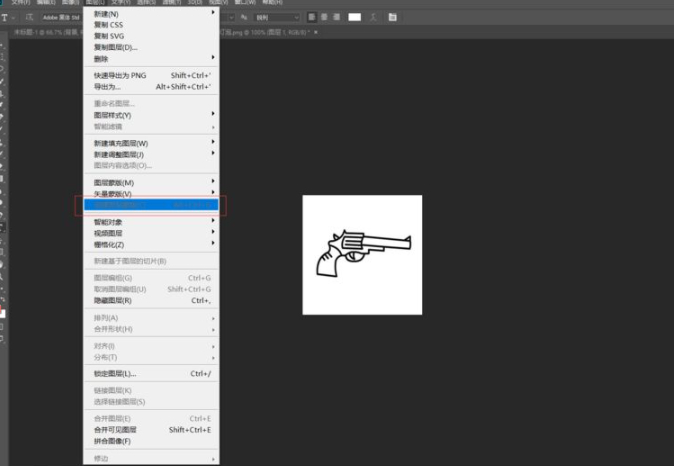The width and height of the screenshot is (674, 466).
Task: Choose 导出为... menu entry
Action: point(151,87)
